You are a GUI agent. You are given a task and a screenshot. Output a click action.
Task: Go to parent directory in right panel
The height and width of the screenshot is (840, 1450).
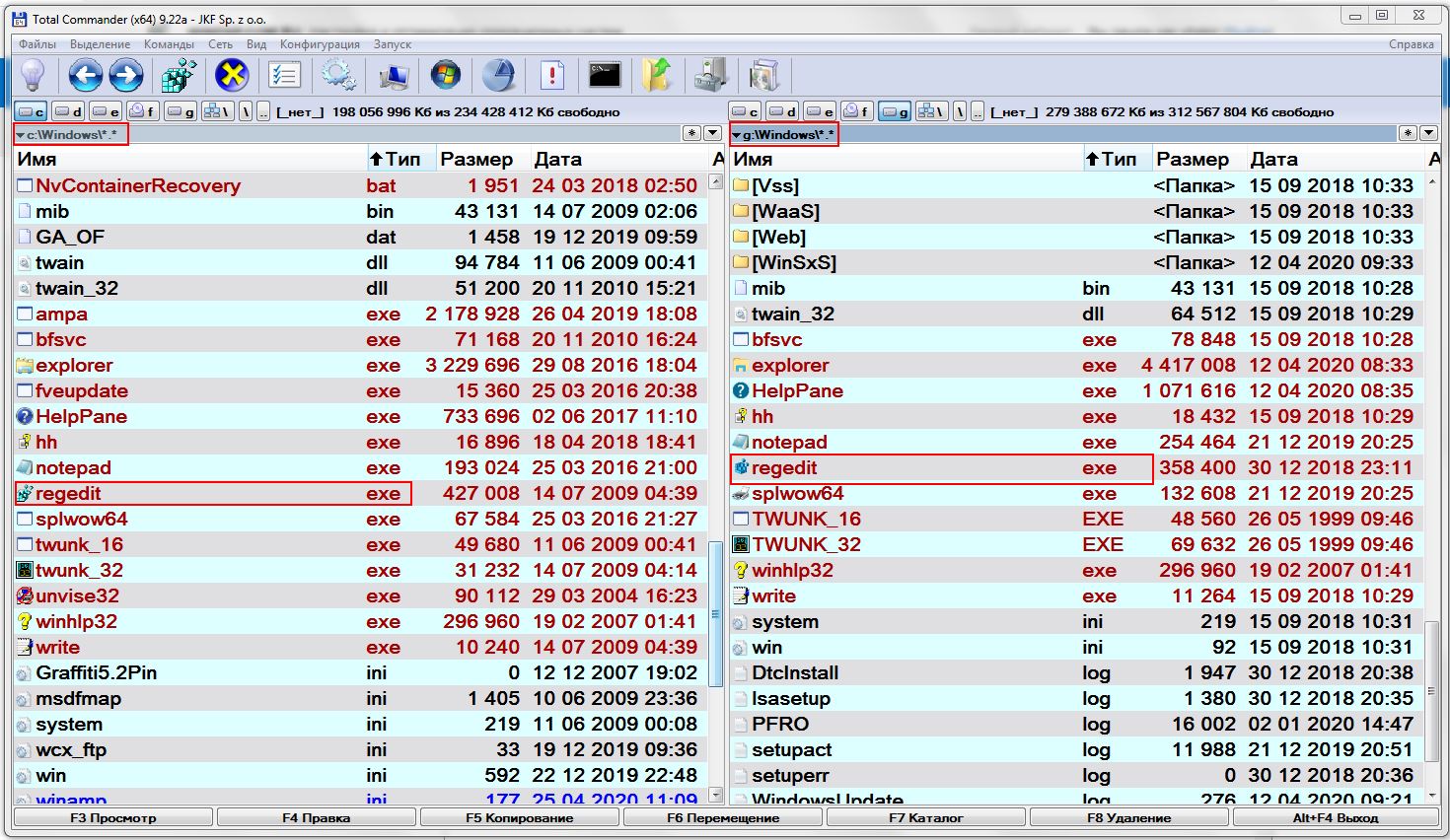979,111
